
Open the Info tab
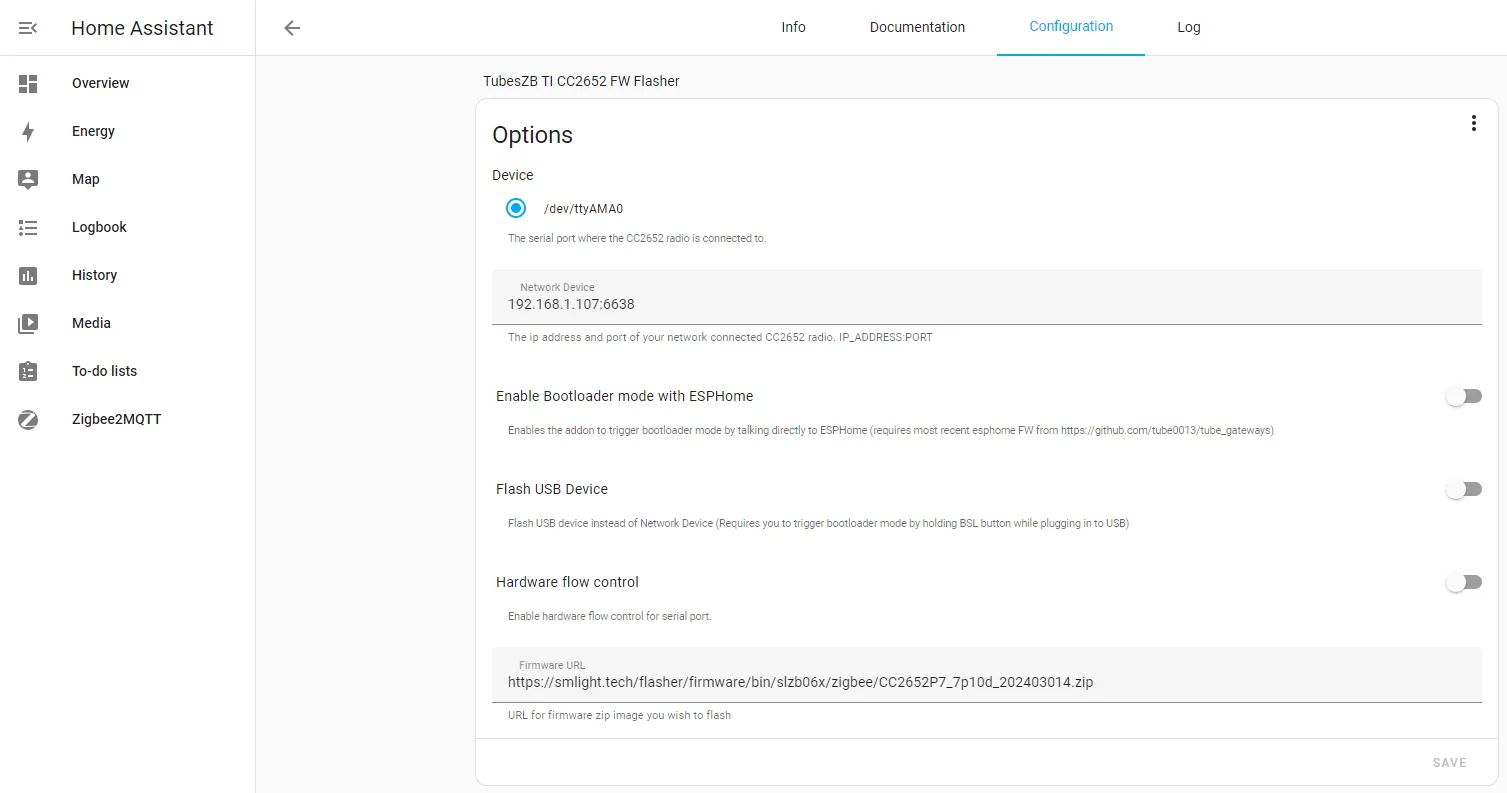[x=793, y=28]
